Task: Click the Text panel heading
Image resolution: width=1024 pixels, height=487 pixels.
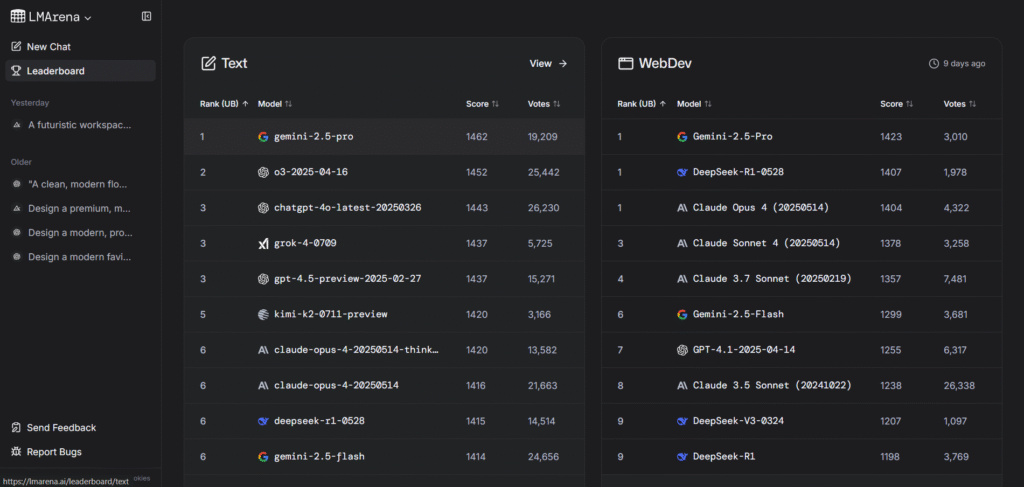Action: pos(234,63)
